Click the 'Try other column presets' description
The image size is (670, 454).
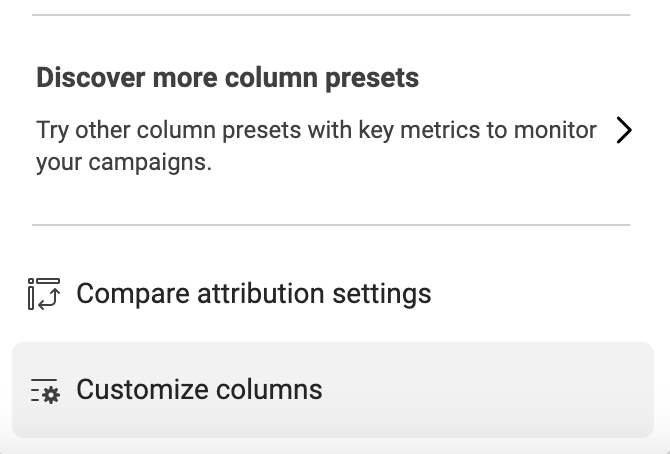[x=316, y=146]
